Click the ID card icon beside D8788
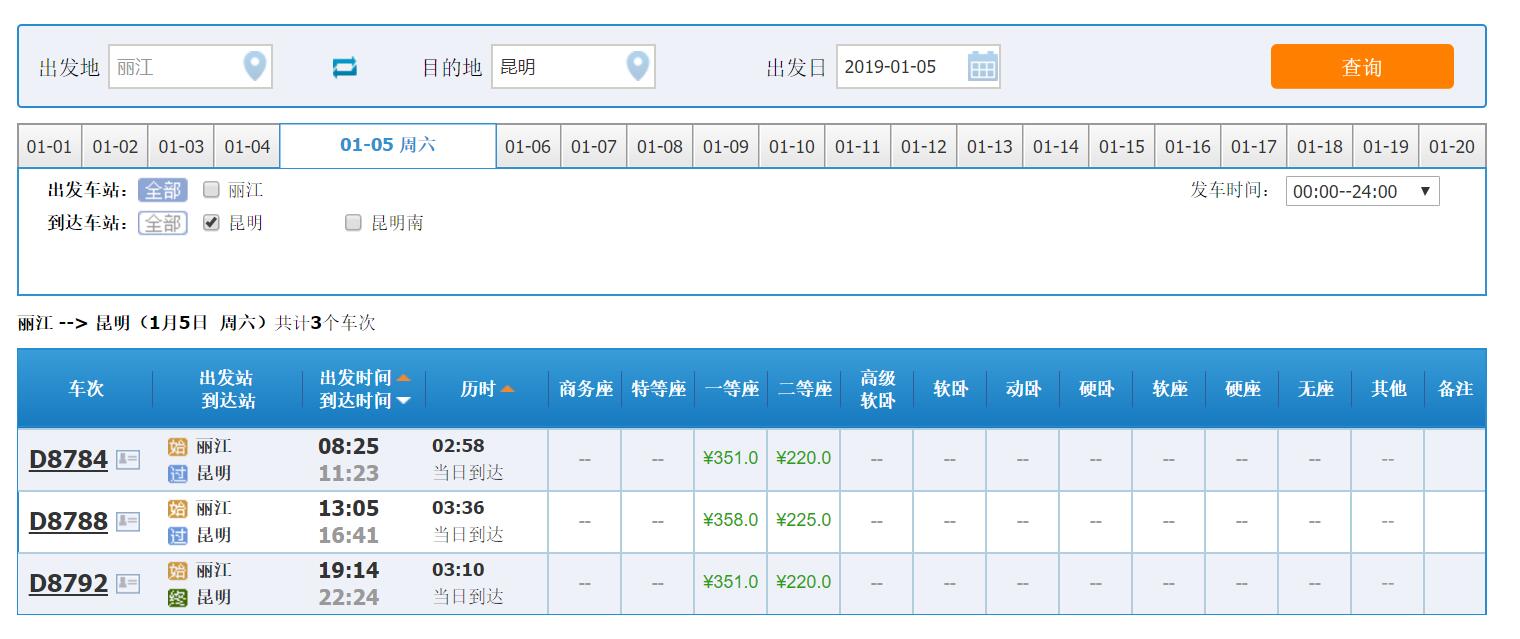Viewport: 1520px width, 639px height. [128, 521]
